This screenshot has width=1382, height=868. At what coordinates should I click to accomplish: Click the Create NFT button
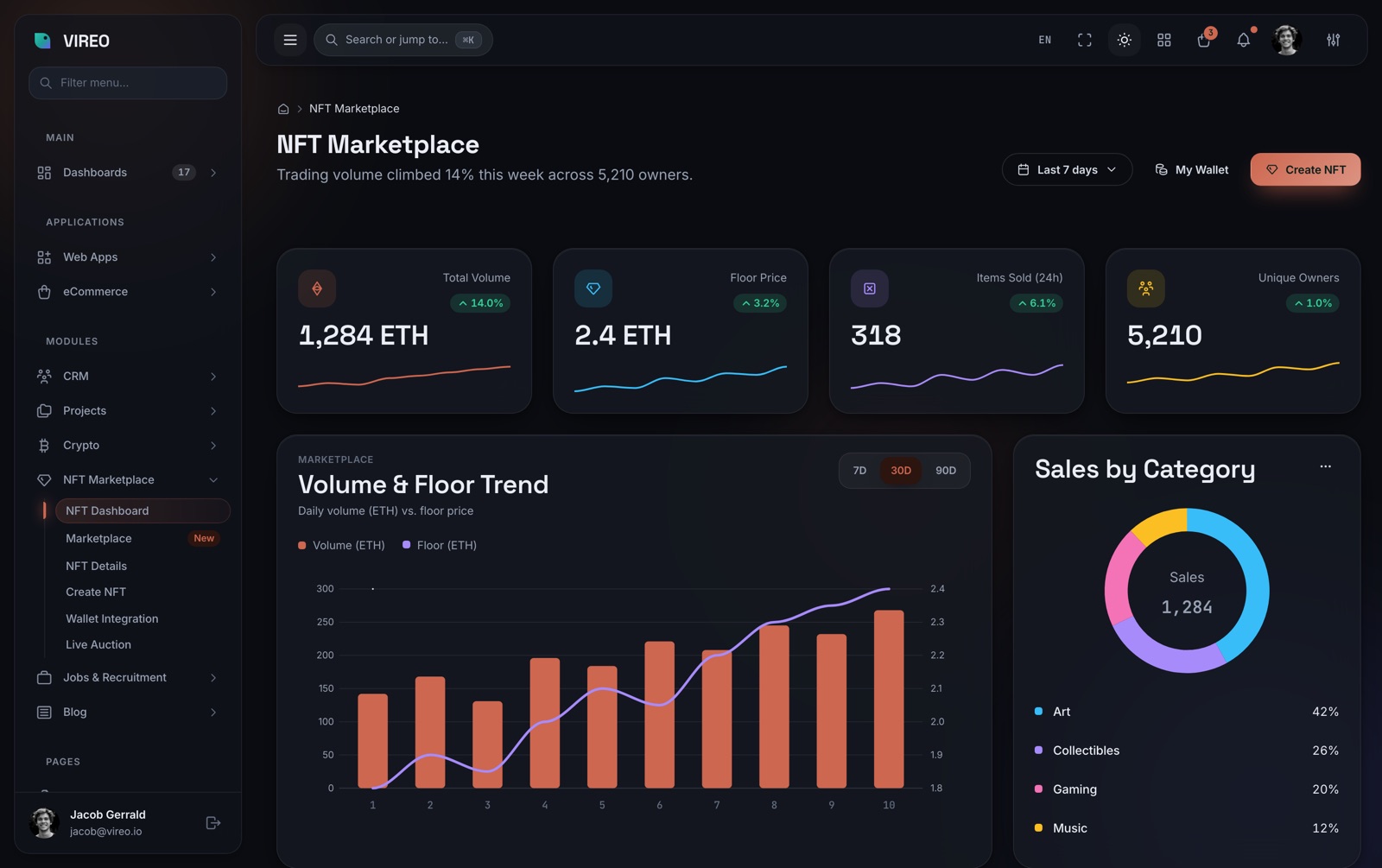click(x=1305, y=169)
